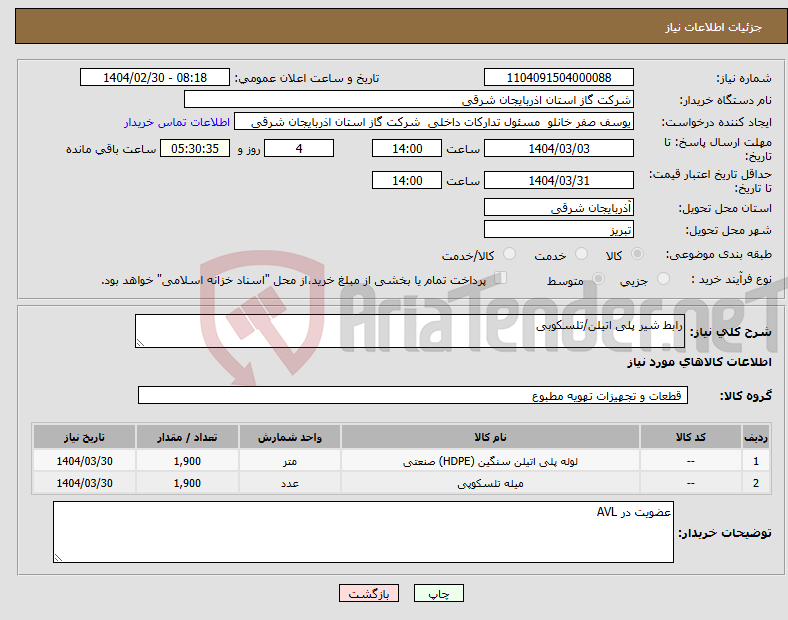788x620 pixels.
Task: Click the کد کالا column header
Action: pos(691,437)
